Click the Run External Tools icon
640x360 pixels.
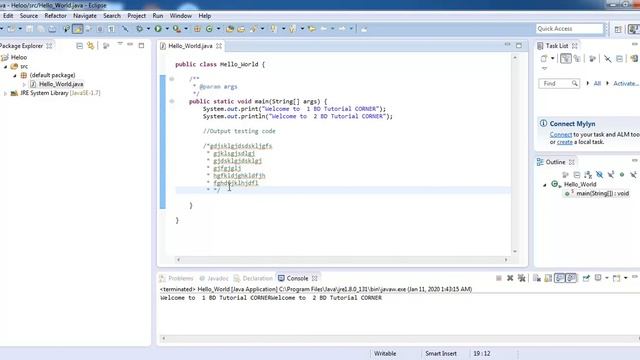point(177,29)
